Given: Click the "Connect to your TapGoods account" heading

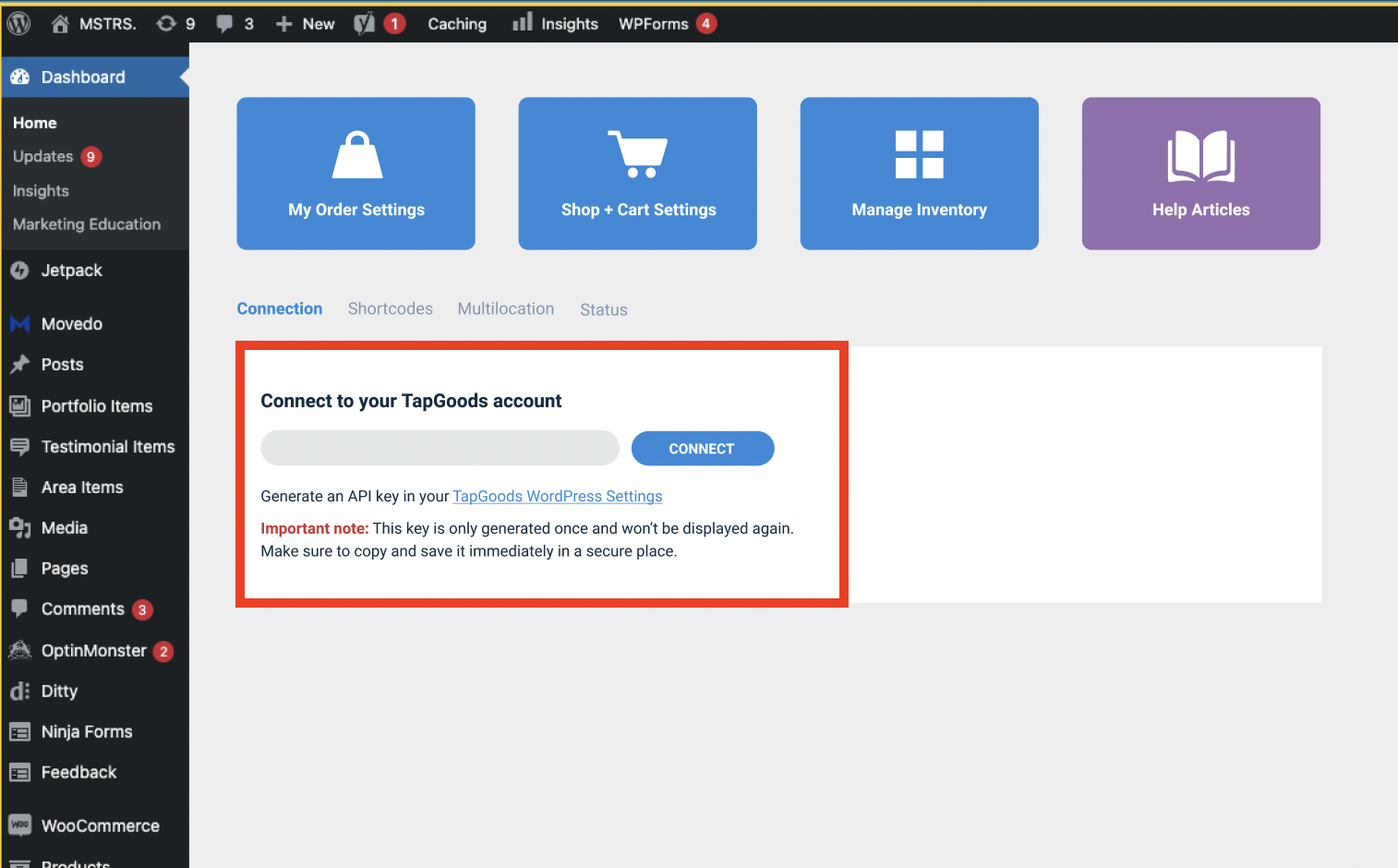Looking at the screenshot, I should [x=411, y=401].
